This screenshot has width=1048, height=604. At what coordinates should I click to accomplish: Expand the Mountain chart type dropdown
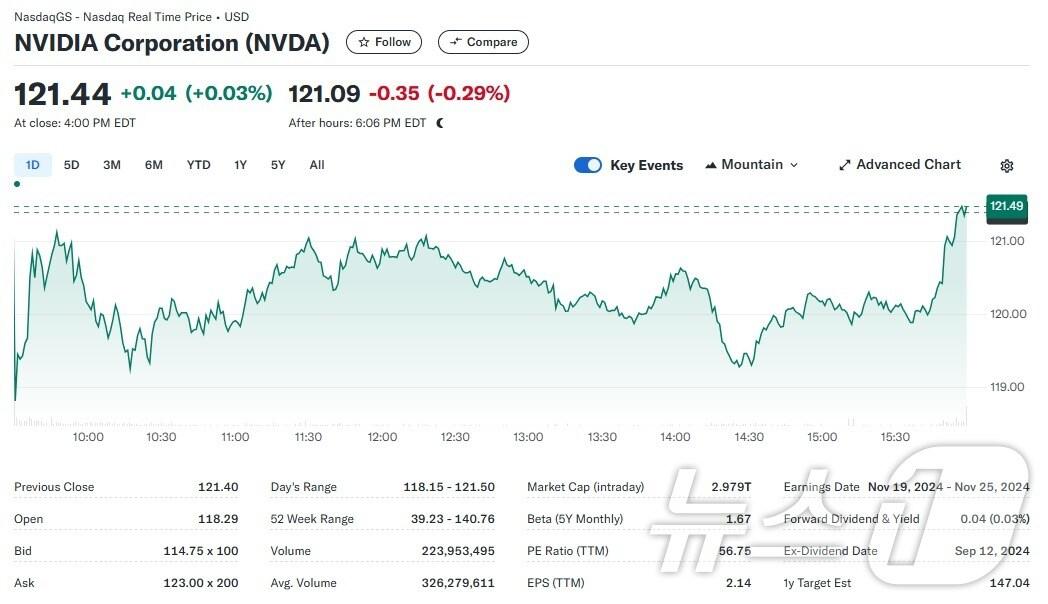pos(752,165)
